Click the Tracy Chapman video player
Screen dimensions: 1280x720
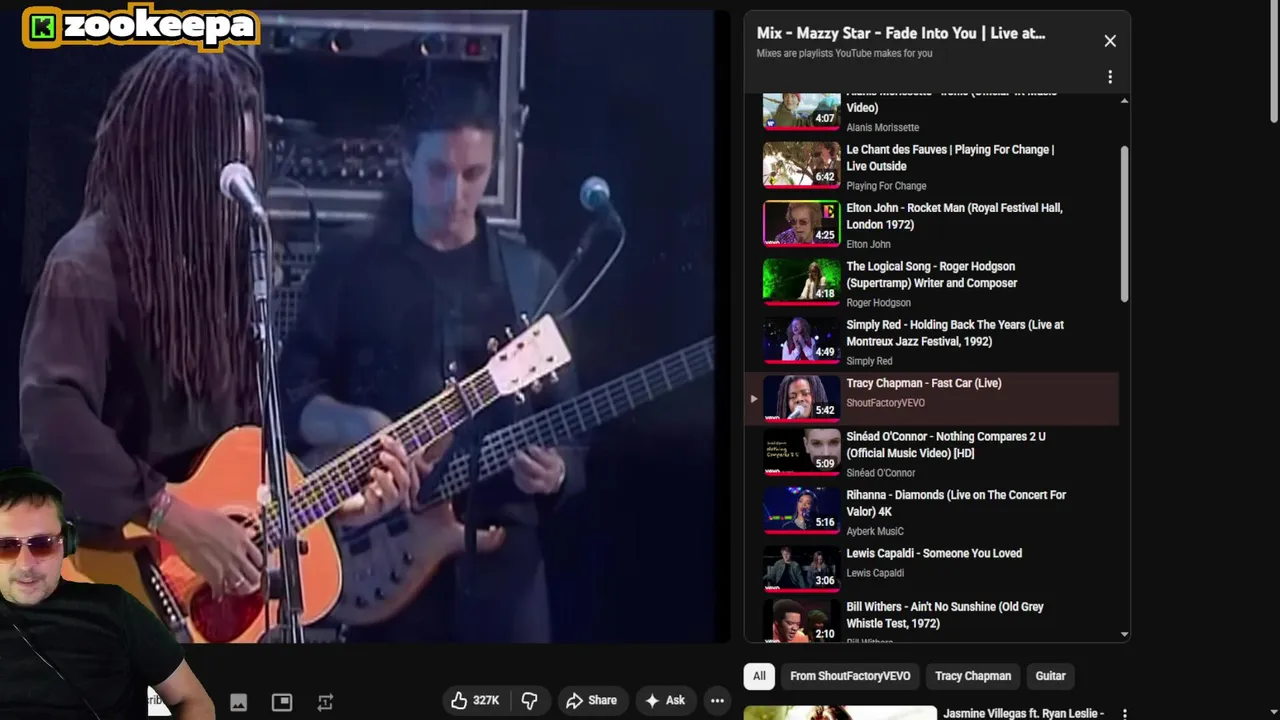tap(365, 325)
